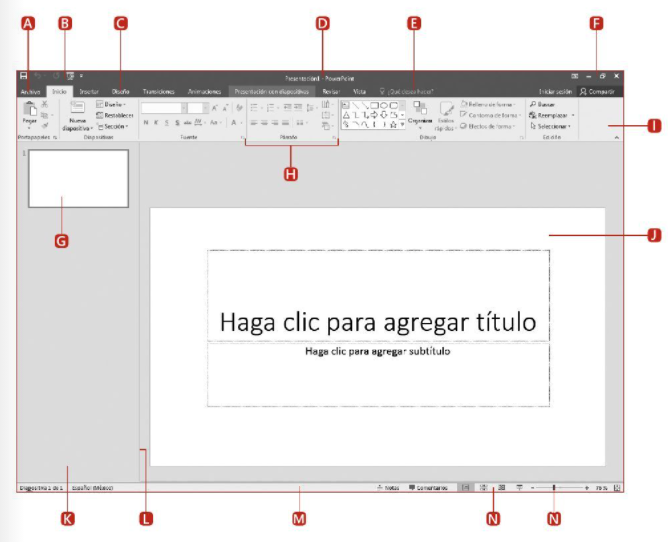Screen dimensions: 668x542
Task: Click the Organizar icon in Dibujo group
Action: point(420,111)
